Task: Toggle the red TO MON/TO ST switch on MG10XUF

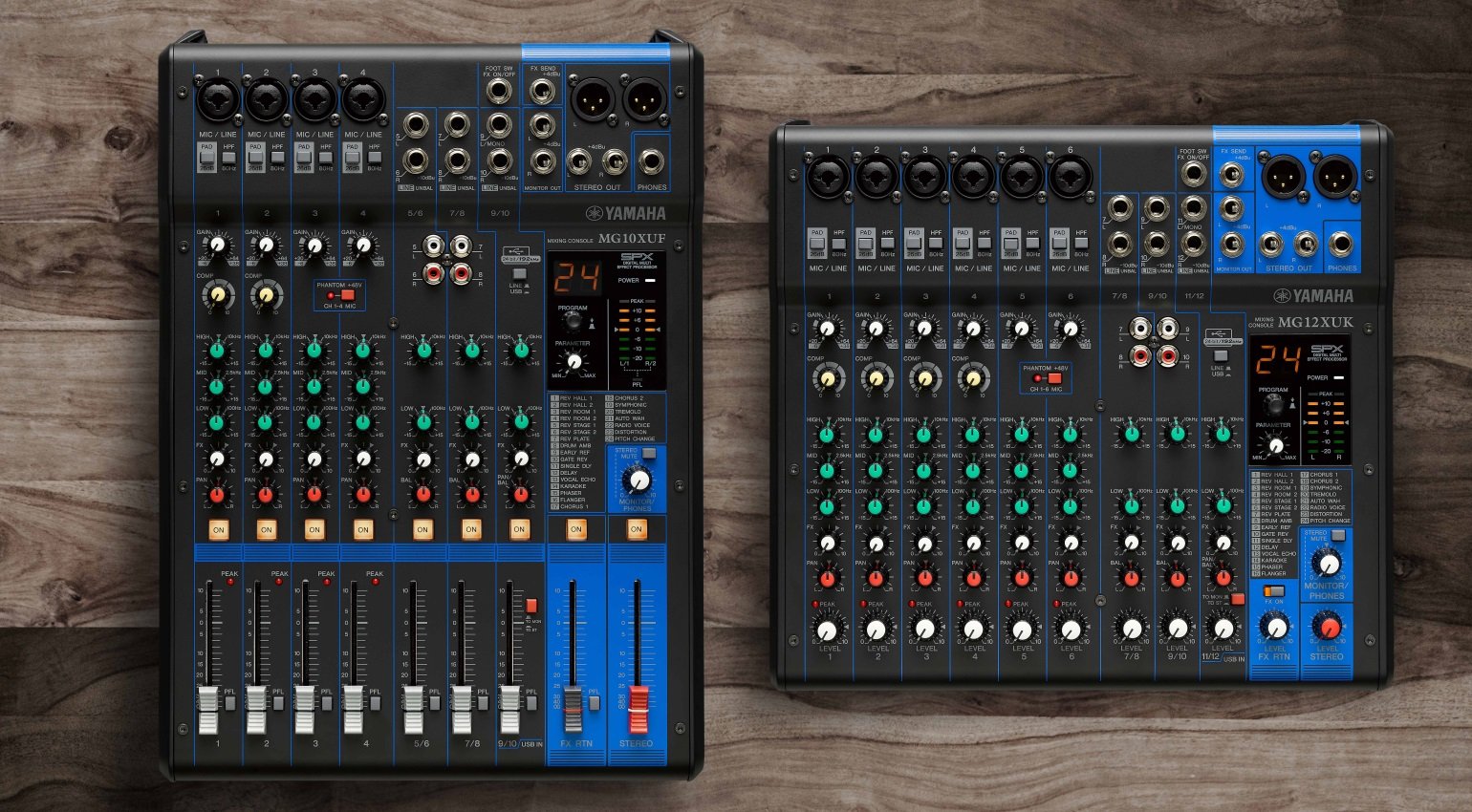Action: (530, 606)
